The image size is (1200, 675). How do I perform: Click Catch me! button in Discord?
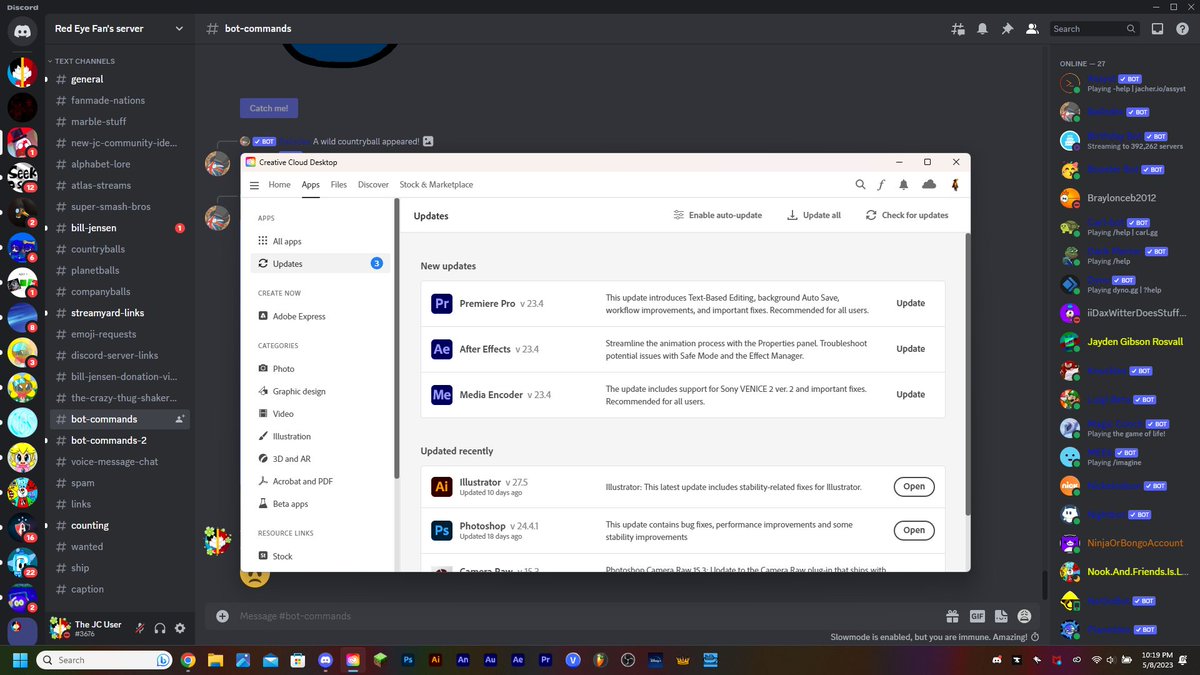coord(269,108)
